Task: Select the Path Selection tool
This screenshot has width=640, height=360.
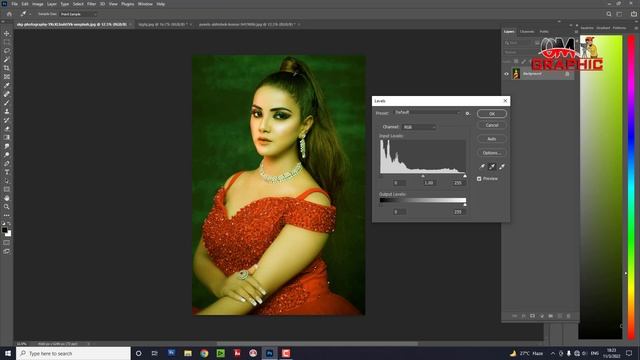Action: click(x=7, y=181)
